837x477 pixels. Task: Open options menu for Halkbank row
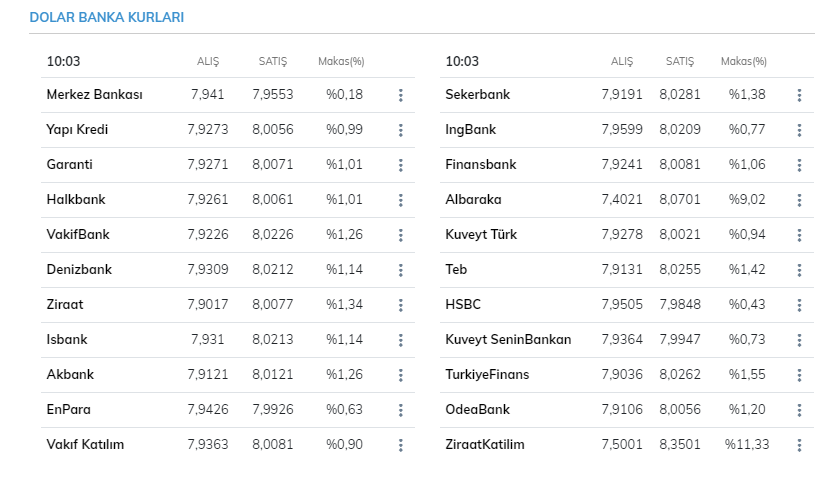tap(400, 200)
